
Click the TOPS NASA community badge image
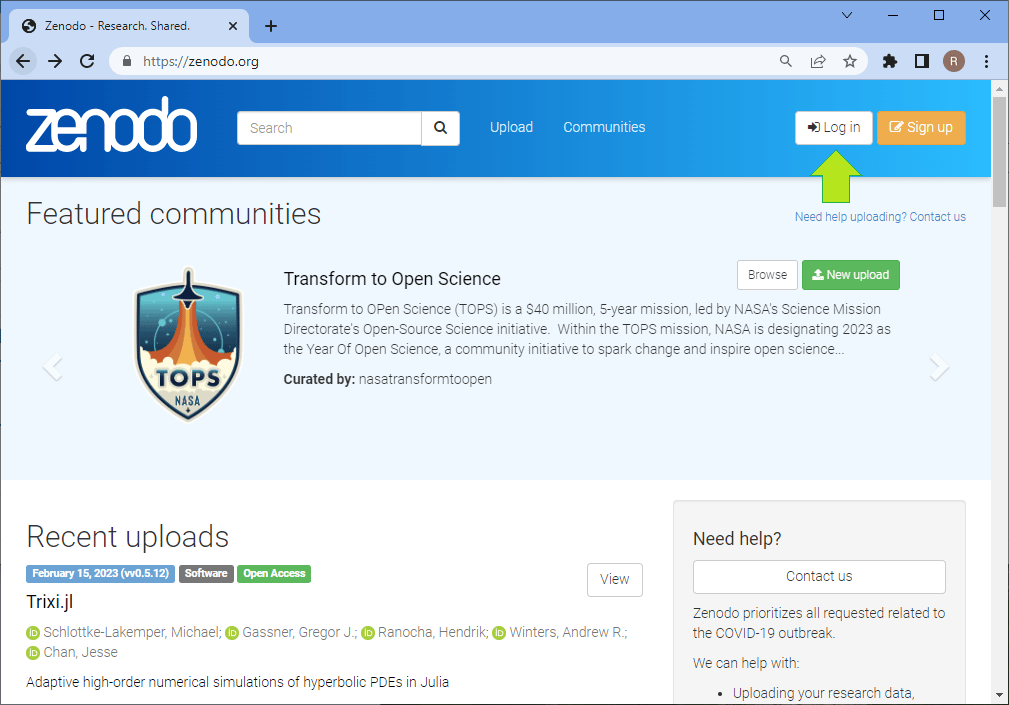coord(187,345)
